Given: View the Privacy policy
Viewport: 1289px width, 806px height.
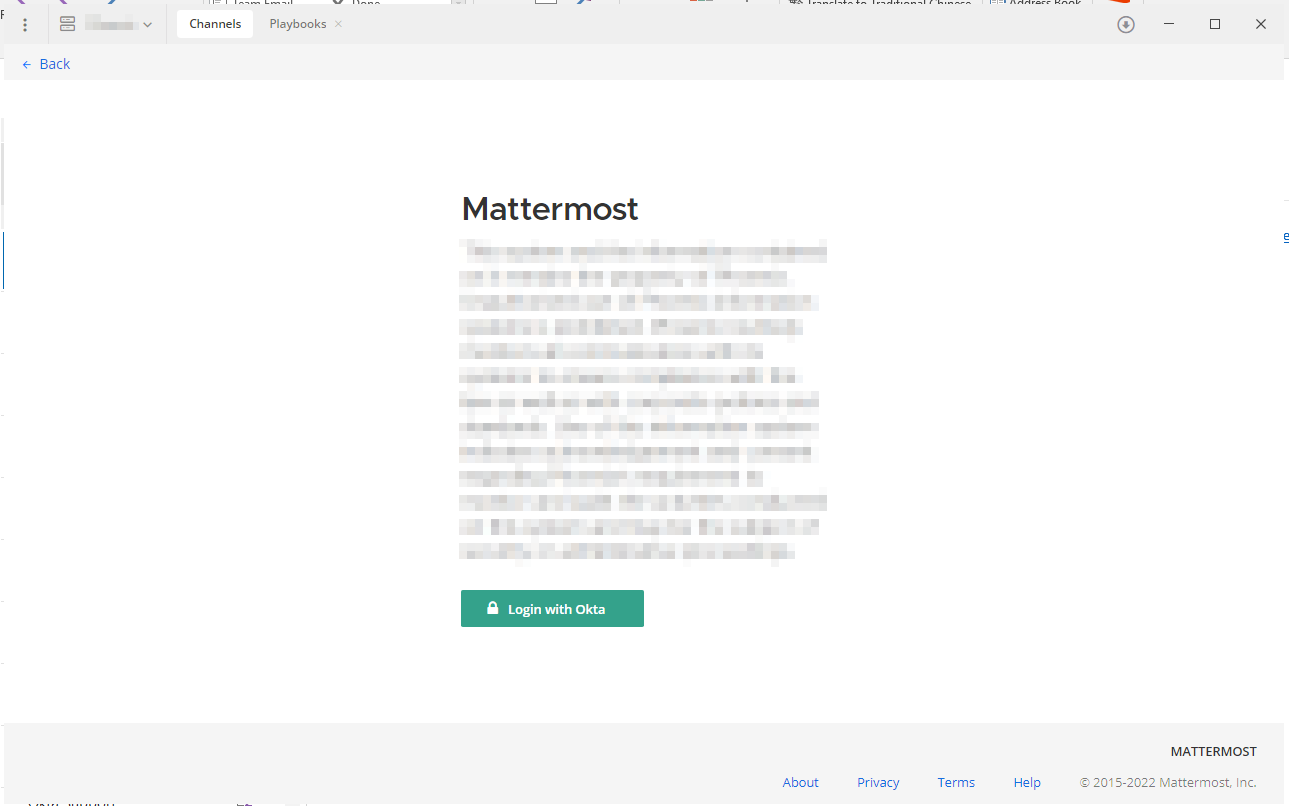Looking at the screenshot, I should (x=877, y=782).
